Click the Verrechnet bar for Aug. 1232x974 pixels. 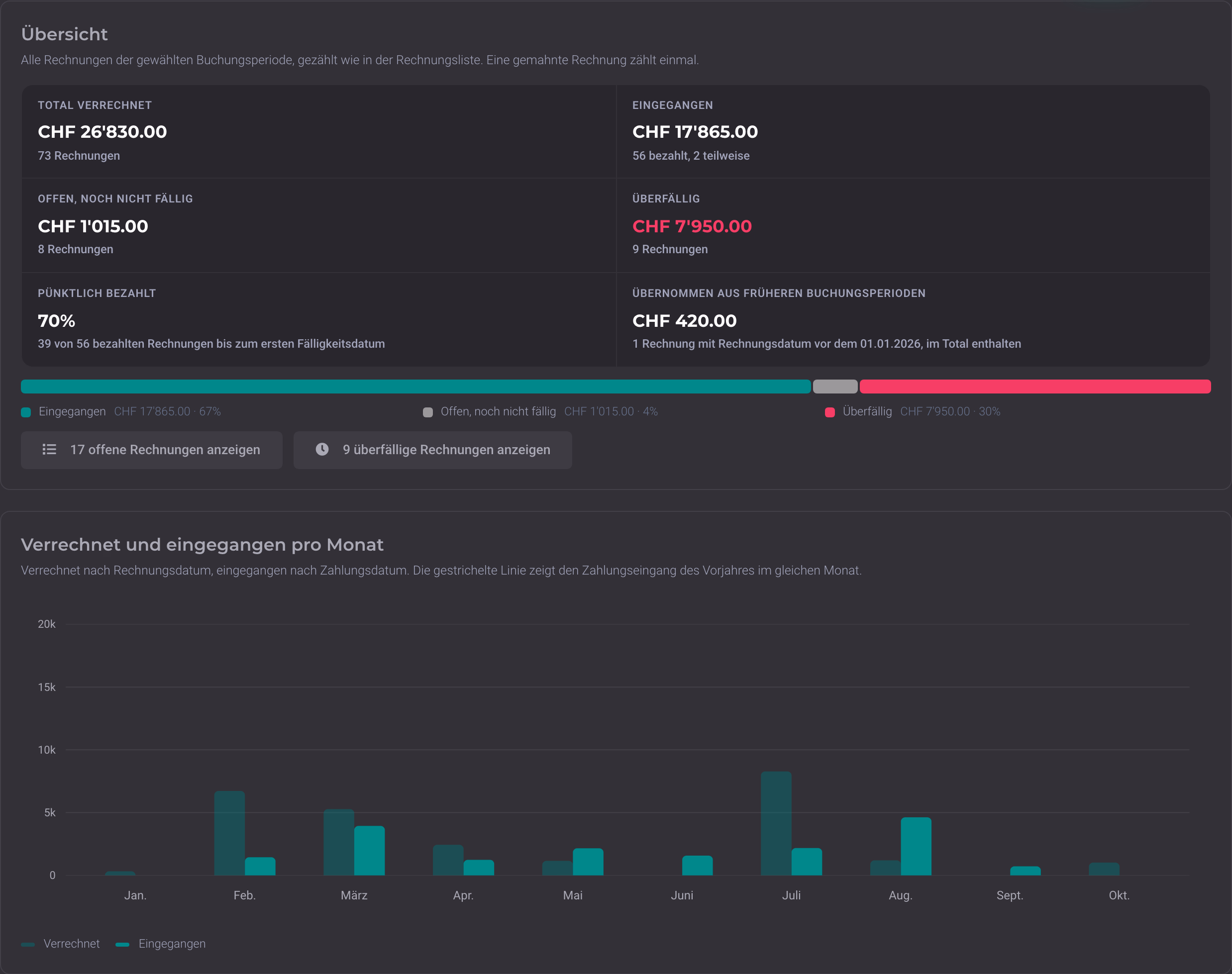pos(885,868)
